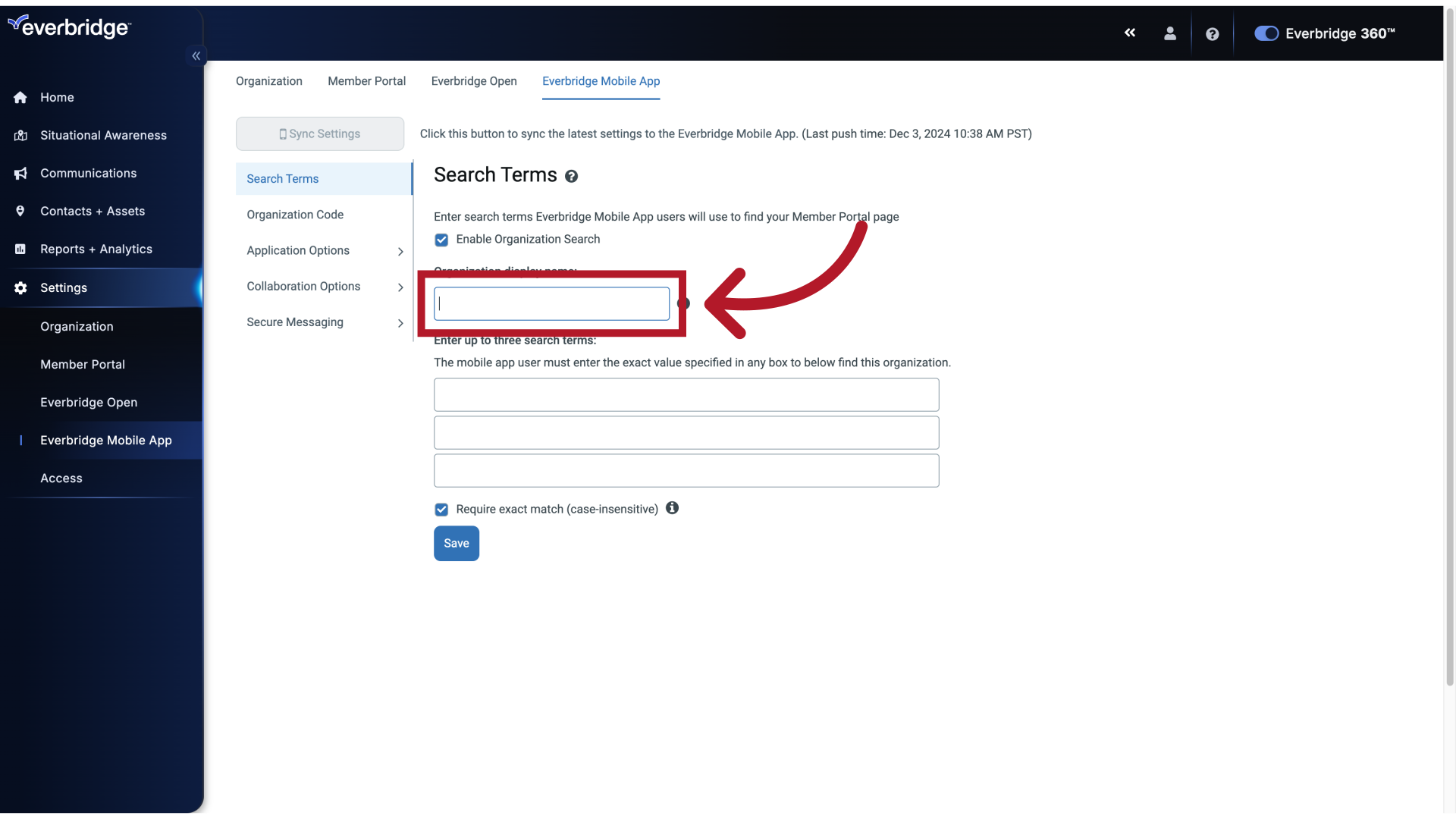Click the user profile icon top right
This screenshot has width=1456, height=819.
1169,33
